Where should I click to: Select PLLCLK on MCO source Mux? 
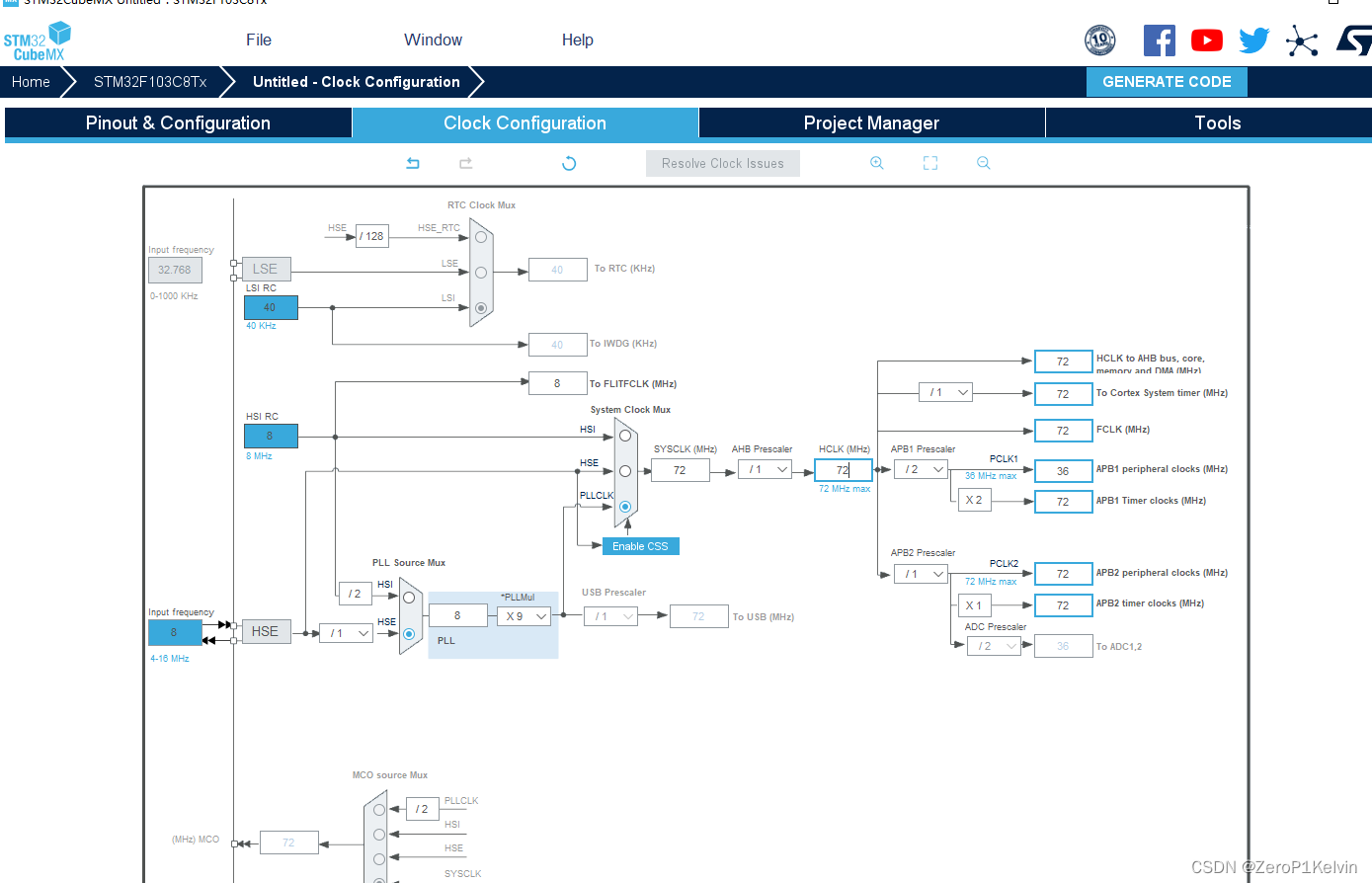click(x=379, y=811)
